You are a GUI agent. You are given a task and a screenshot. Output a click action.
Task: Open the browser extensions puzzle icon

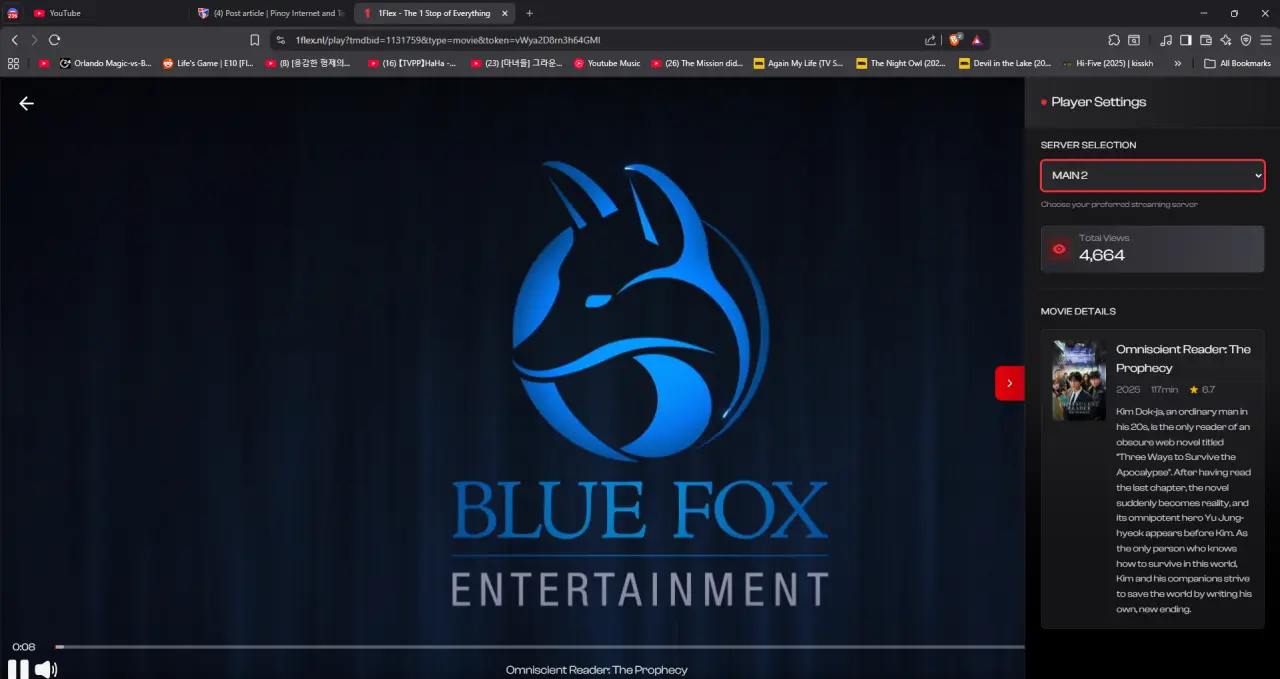coord(1114,40)
